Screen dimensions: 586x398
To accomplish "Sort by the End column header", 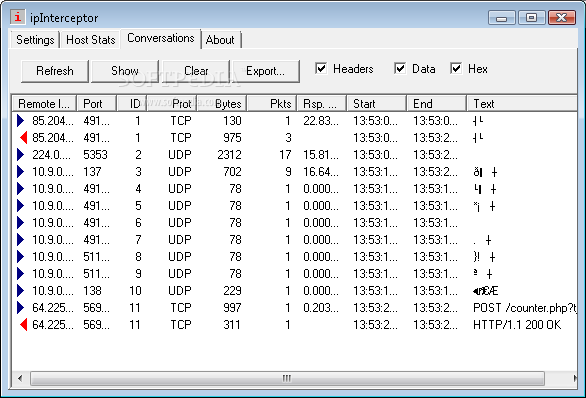I will [437, 104].
